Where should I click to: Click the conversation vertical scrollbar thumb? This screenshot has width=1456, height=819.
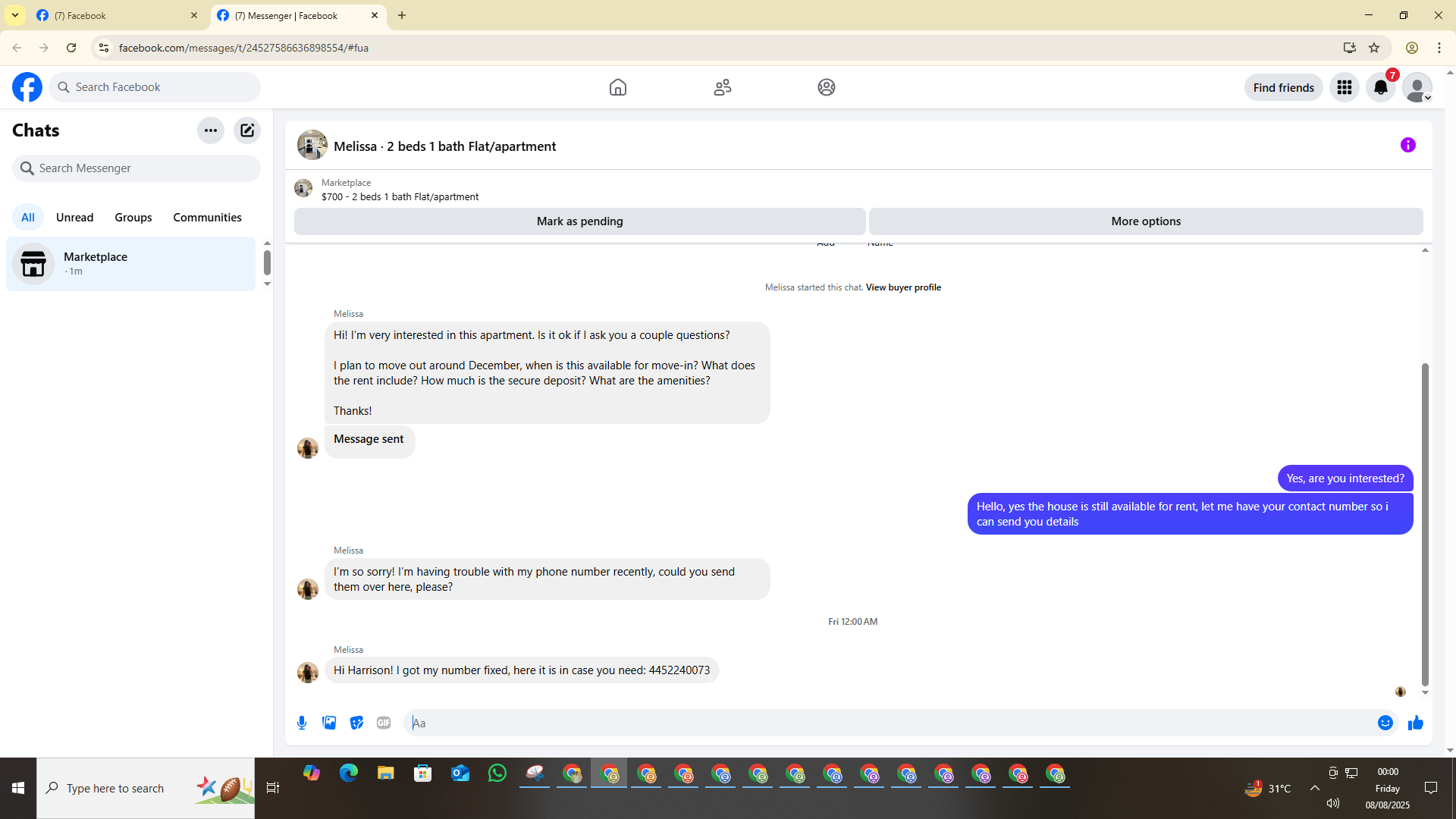coord(1424,523)
